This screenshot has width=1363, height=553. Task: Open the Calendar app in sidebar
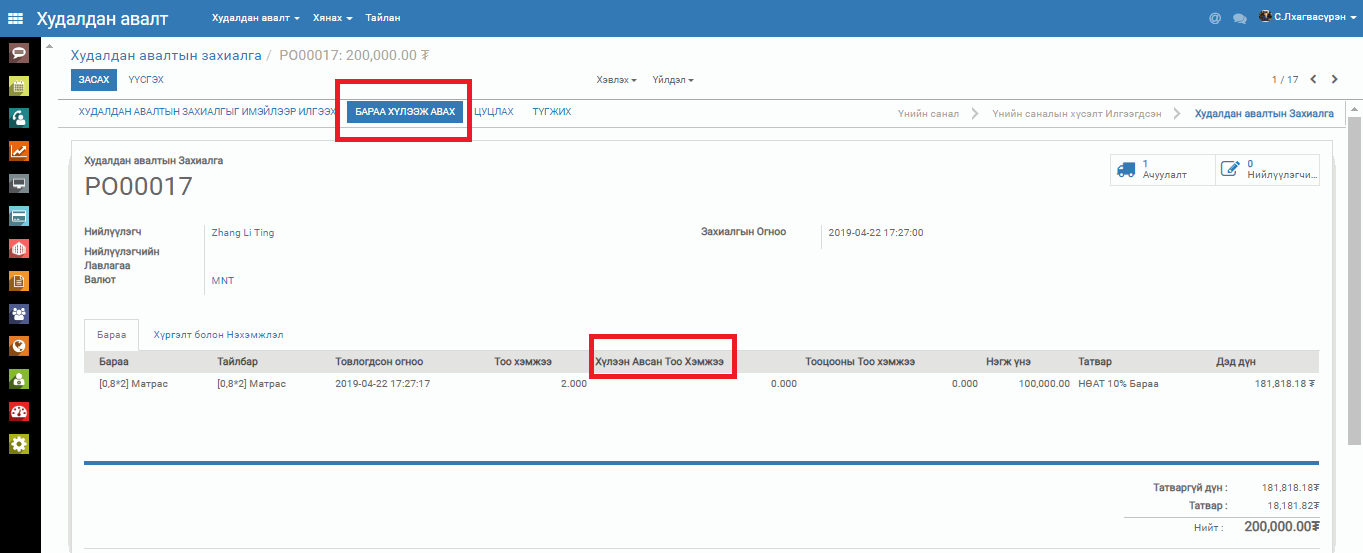point(19,86)
